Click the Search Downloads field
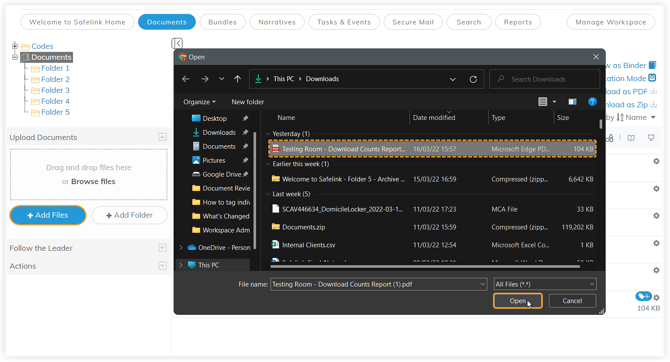 (544, 79)
